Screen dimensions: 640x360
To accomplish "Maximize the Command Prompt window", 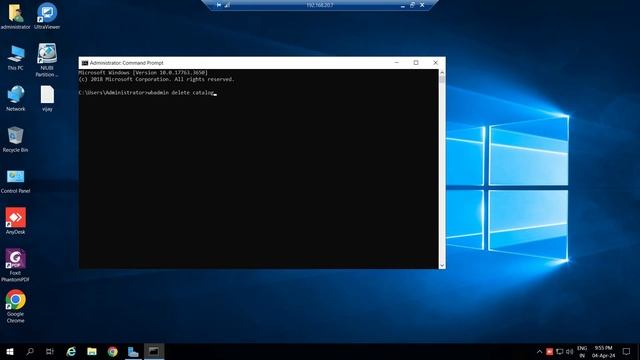I will pyautogui.click(x=416, y=62).
